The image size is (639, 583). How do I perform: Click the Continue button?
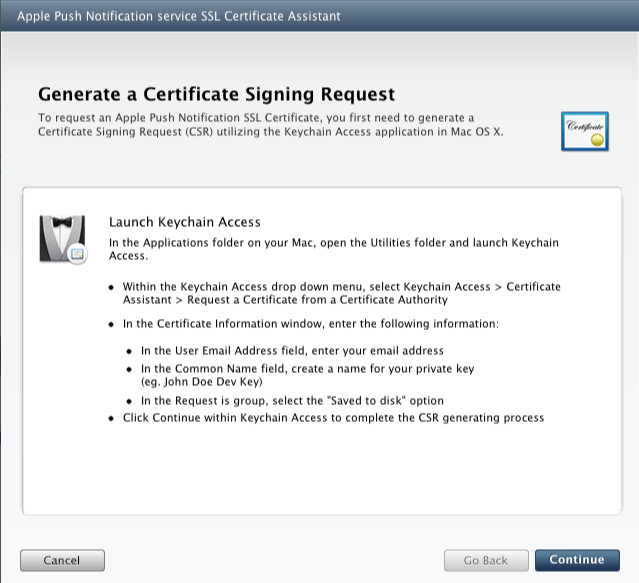[577, 560]
